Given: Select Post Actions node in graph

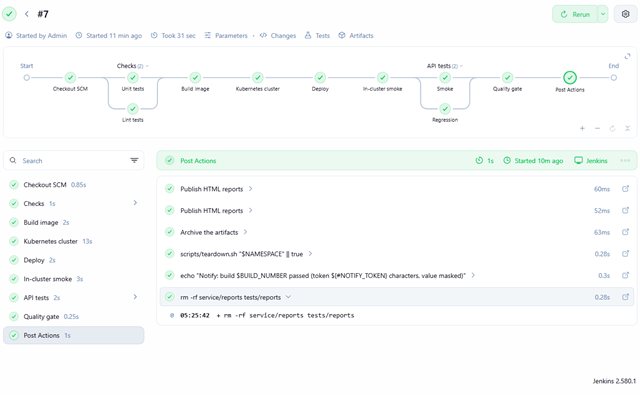Looking at the screenshot, I should 570,77.
